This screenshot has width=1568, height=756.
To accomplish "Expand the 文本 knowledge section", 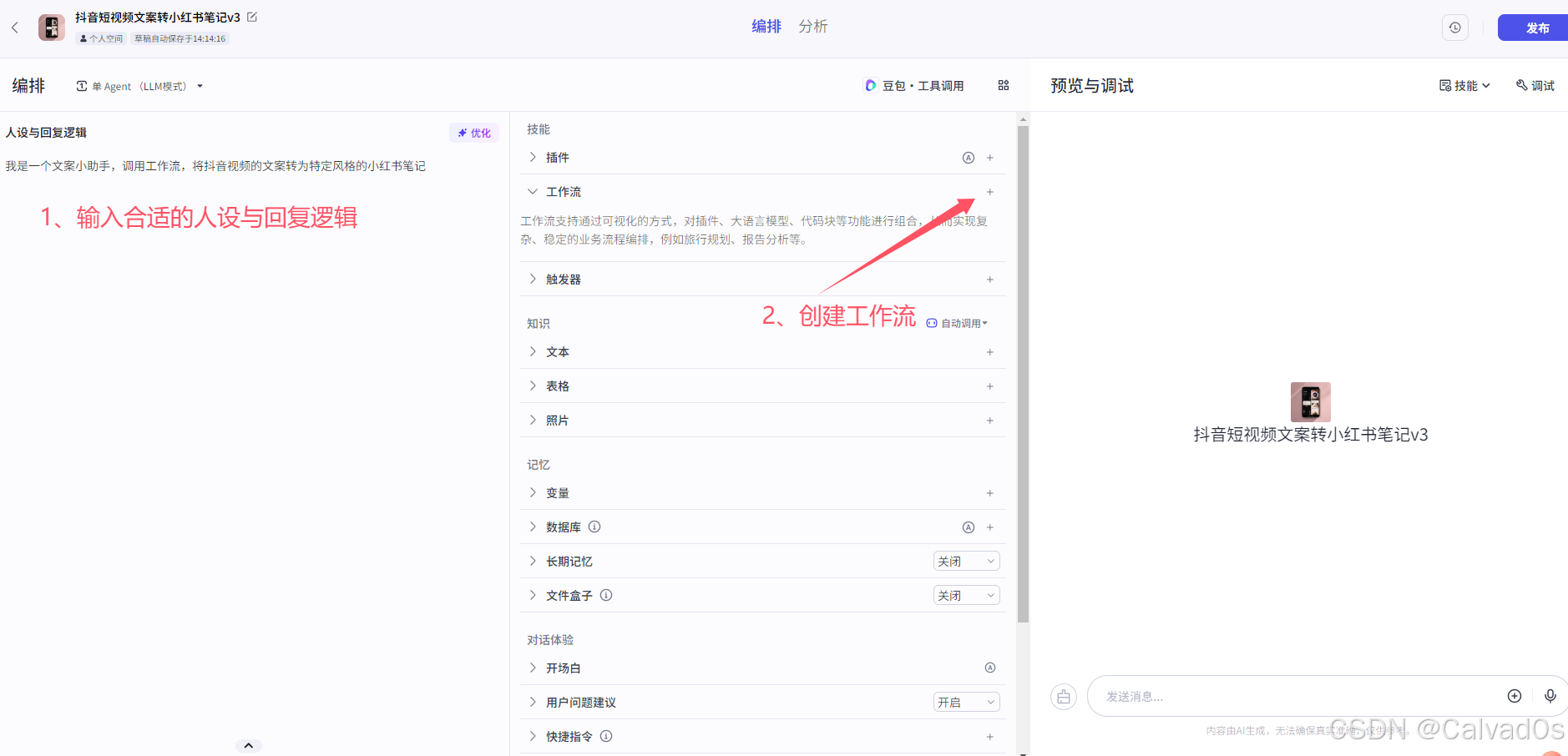I will 533,351.
